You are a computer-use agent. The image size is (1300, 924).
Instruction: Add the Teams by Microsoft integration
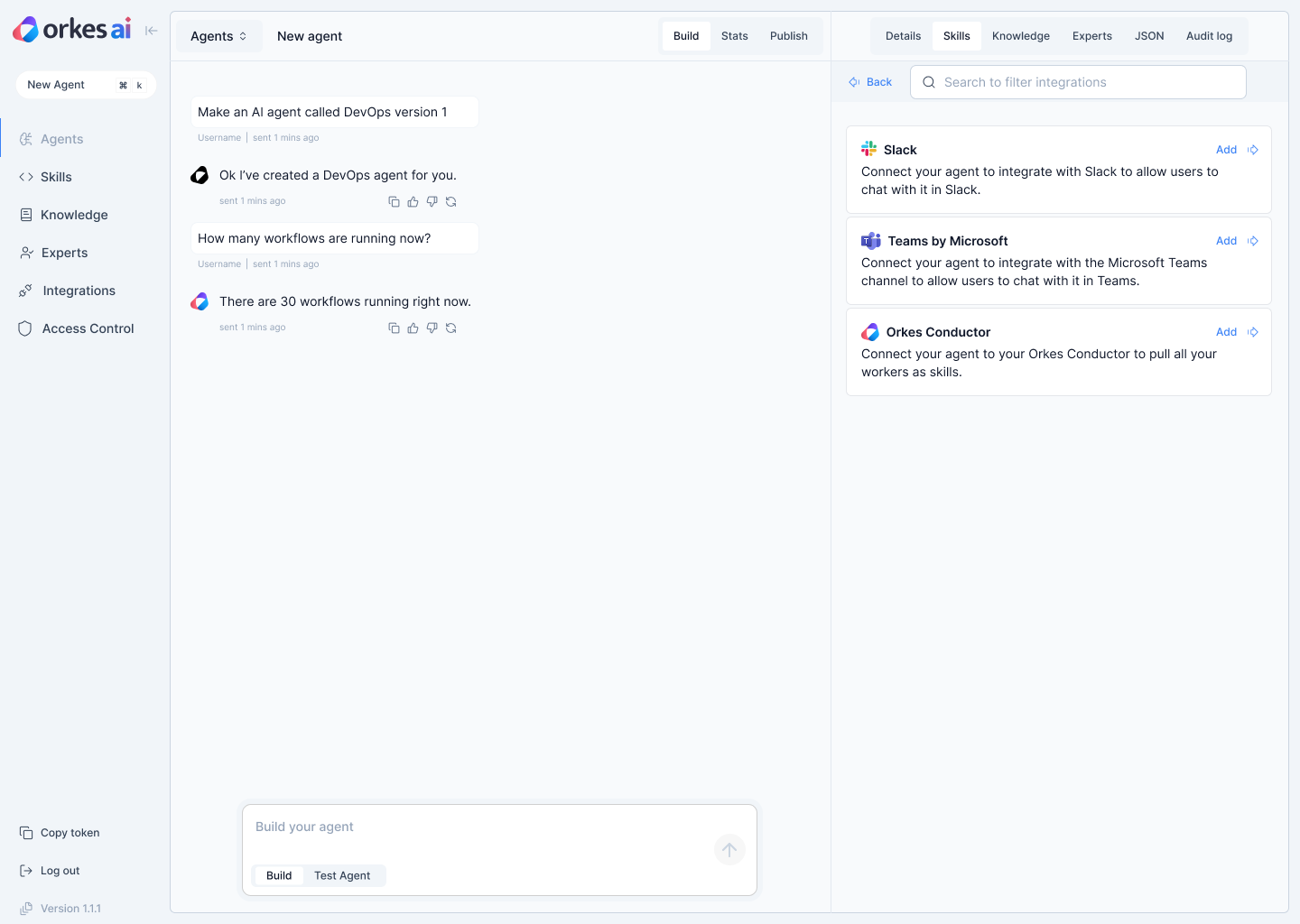point(1226,241)
